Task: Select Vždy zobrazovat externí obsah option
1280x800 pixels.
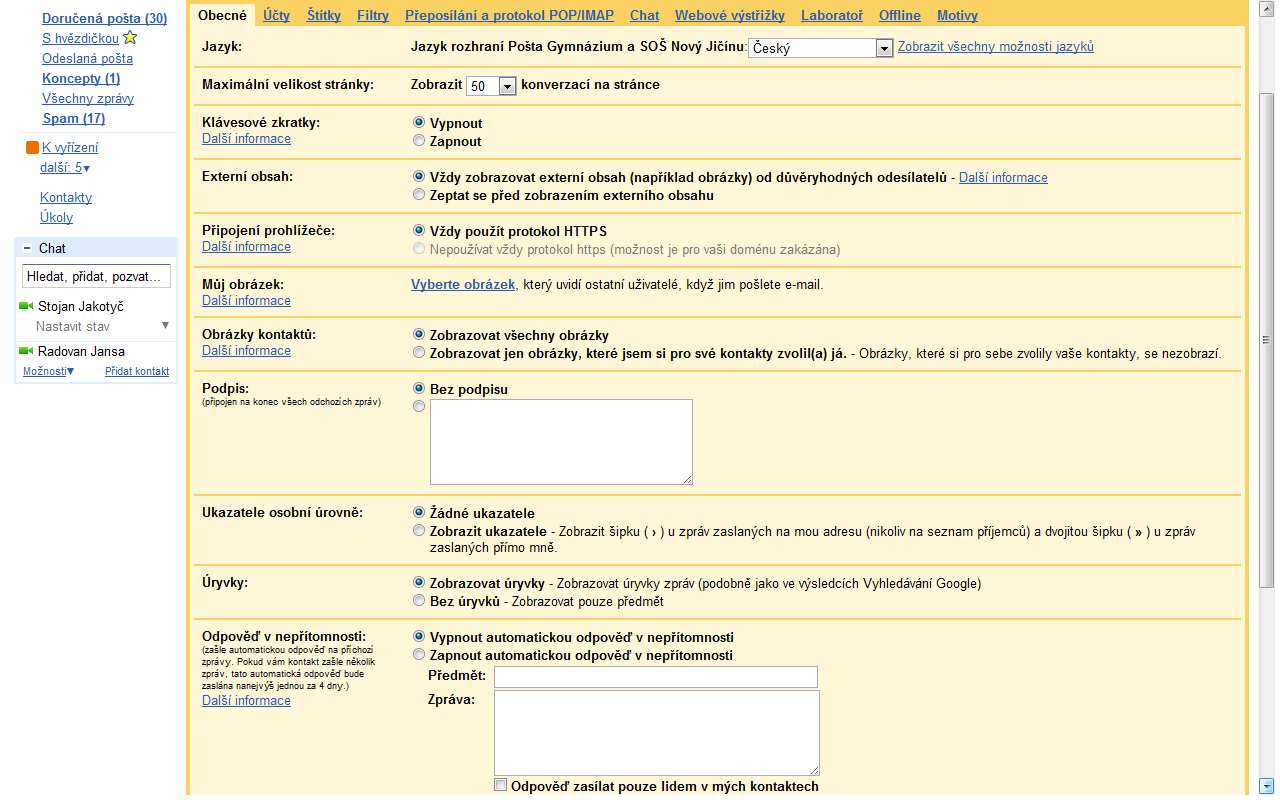Action: pyautogui.click(x=419, y=177)
